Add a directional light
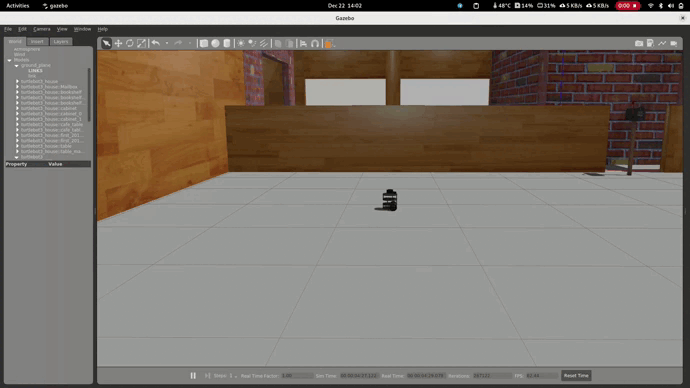This screenshot has height=388, width=690. (x=264, y=43)
